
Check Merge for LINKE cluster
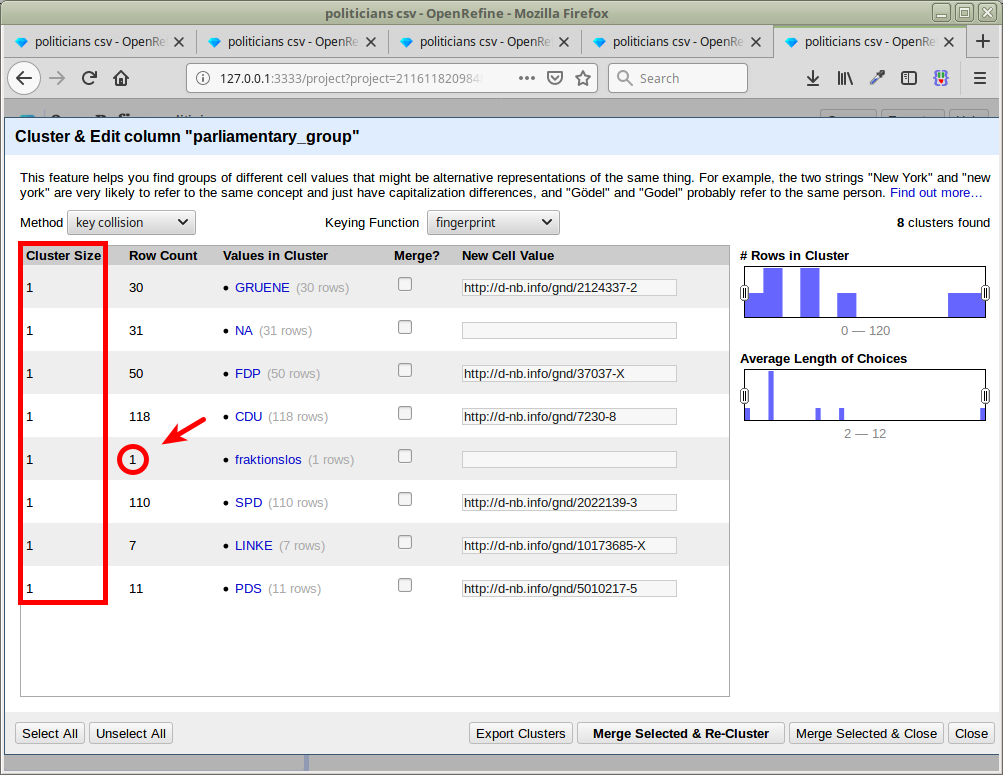pyautogui.click(x=405, y=542)
